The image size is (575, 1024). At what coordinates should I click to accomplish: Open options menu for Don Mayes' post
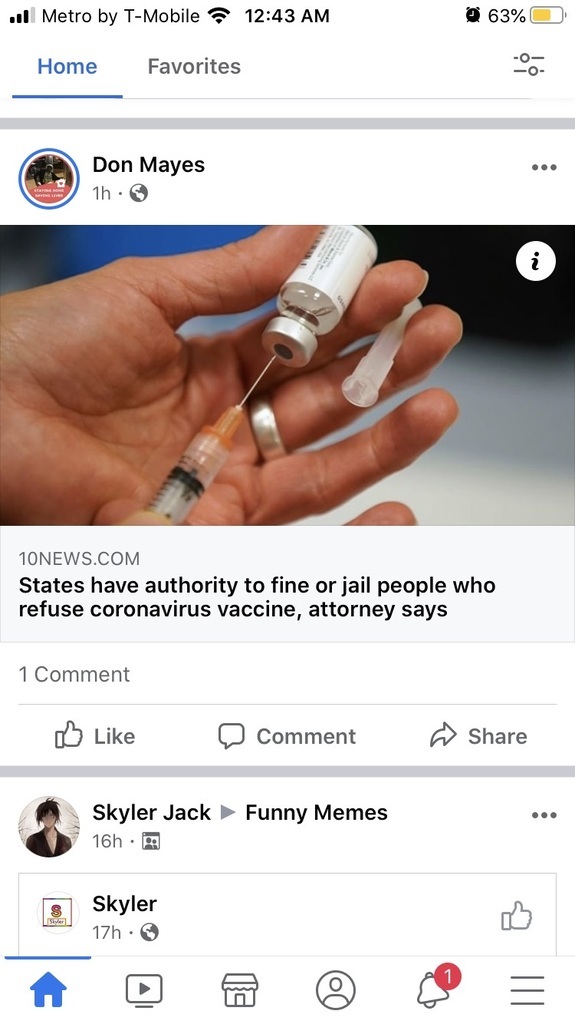click(x=544, y=167)
